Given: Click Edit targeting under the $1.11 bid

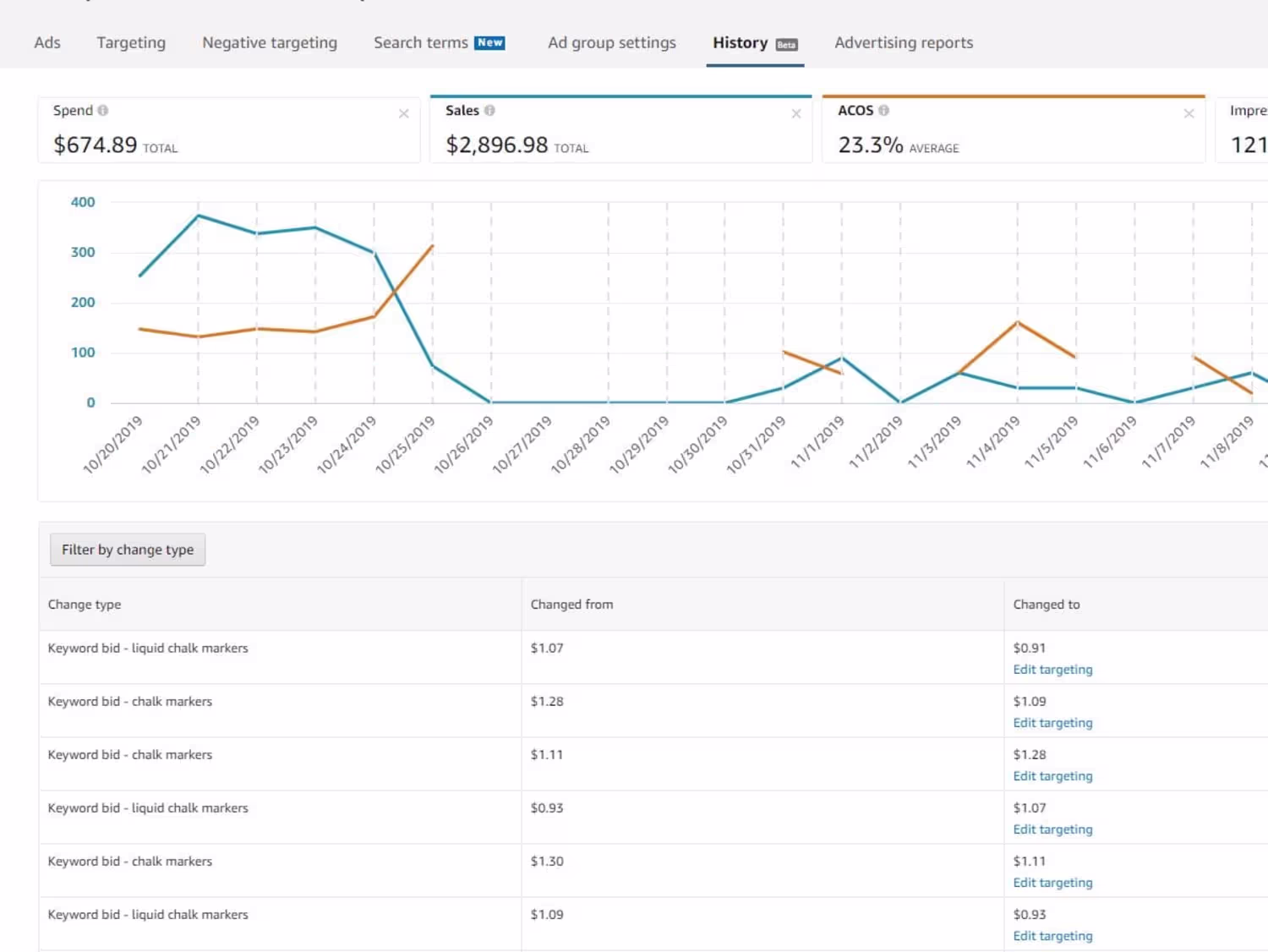Looking at the screenshot, I should tap(1052, 883).
